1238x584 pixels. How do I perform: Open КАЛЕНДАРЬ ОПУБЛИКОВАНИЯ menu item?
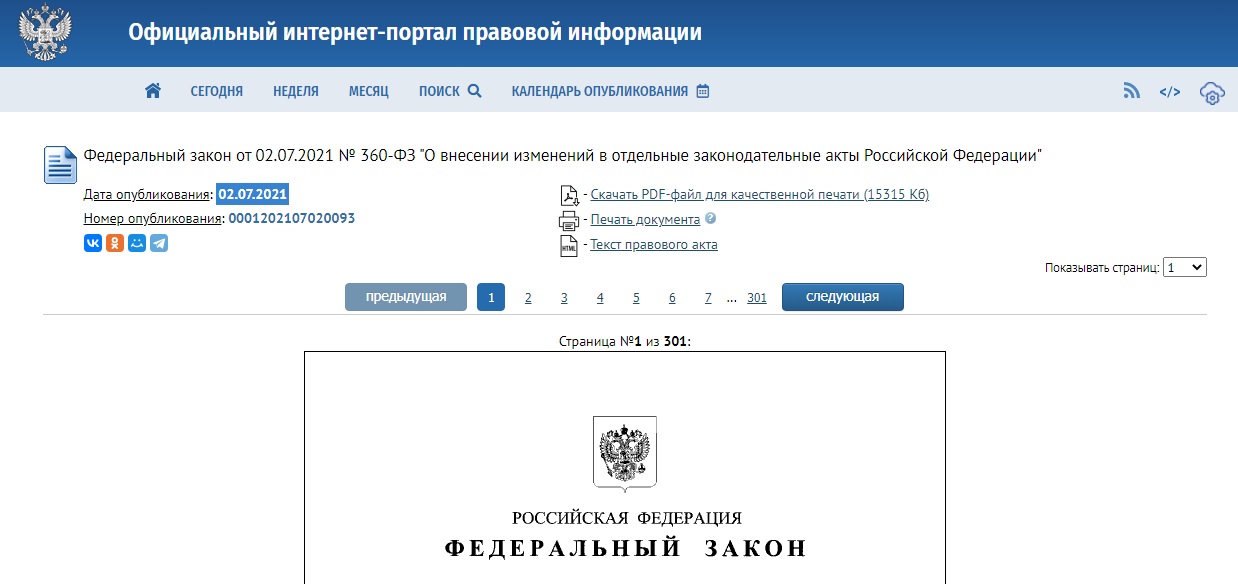point(600,91)
